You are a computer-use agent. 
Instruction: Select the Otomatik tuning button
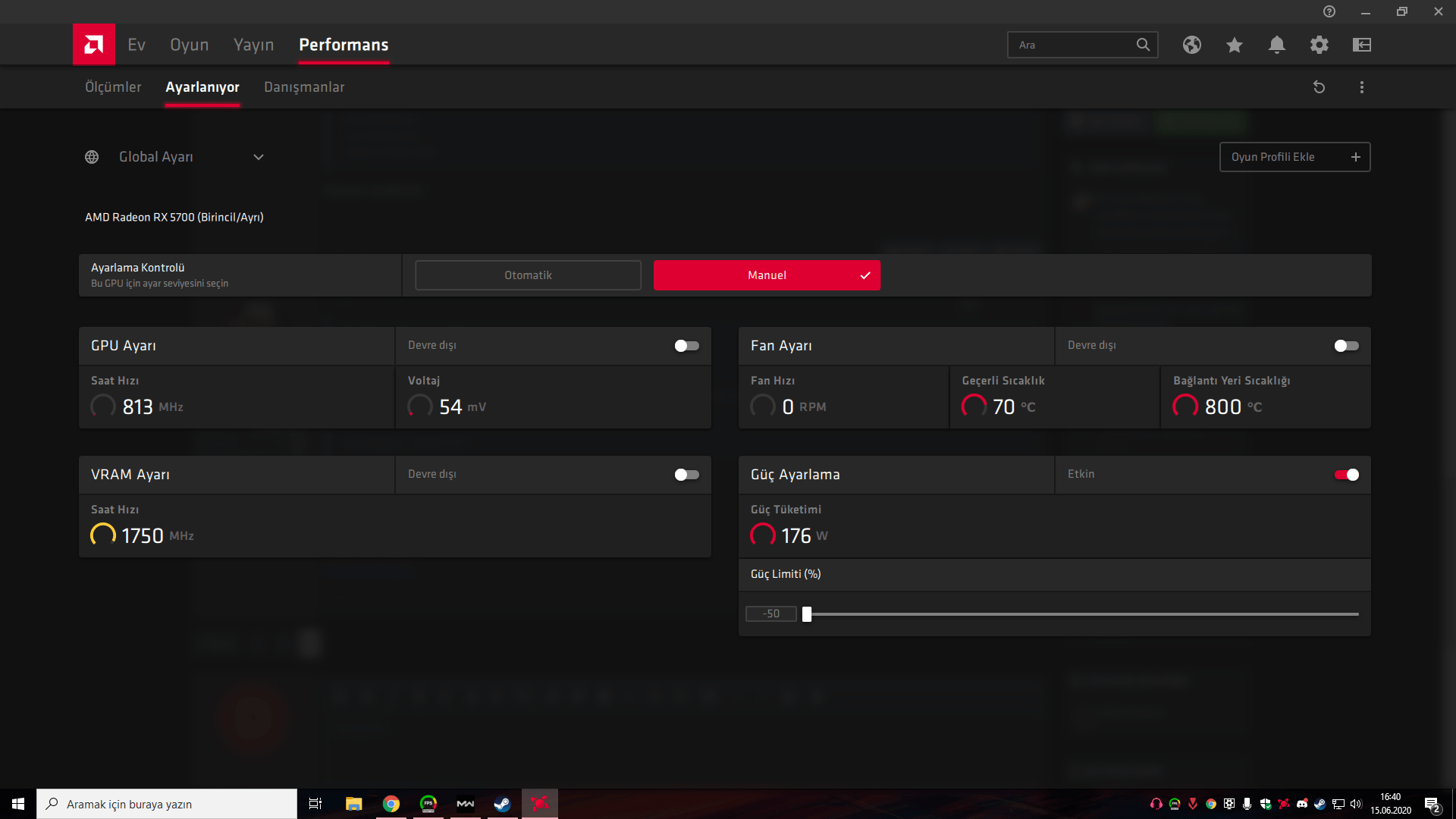pos(528,275)
